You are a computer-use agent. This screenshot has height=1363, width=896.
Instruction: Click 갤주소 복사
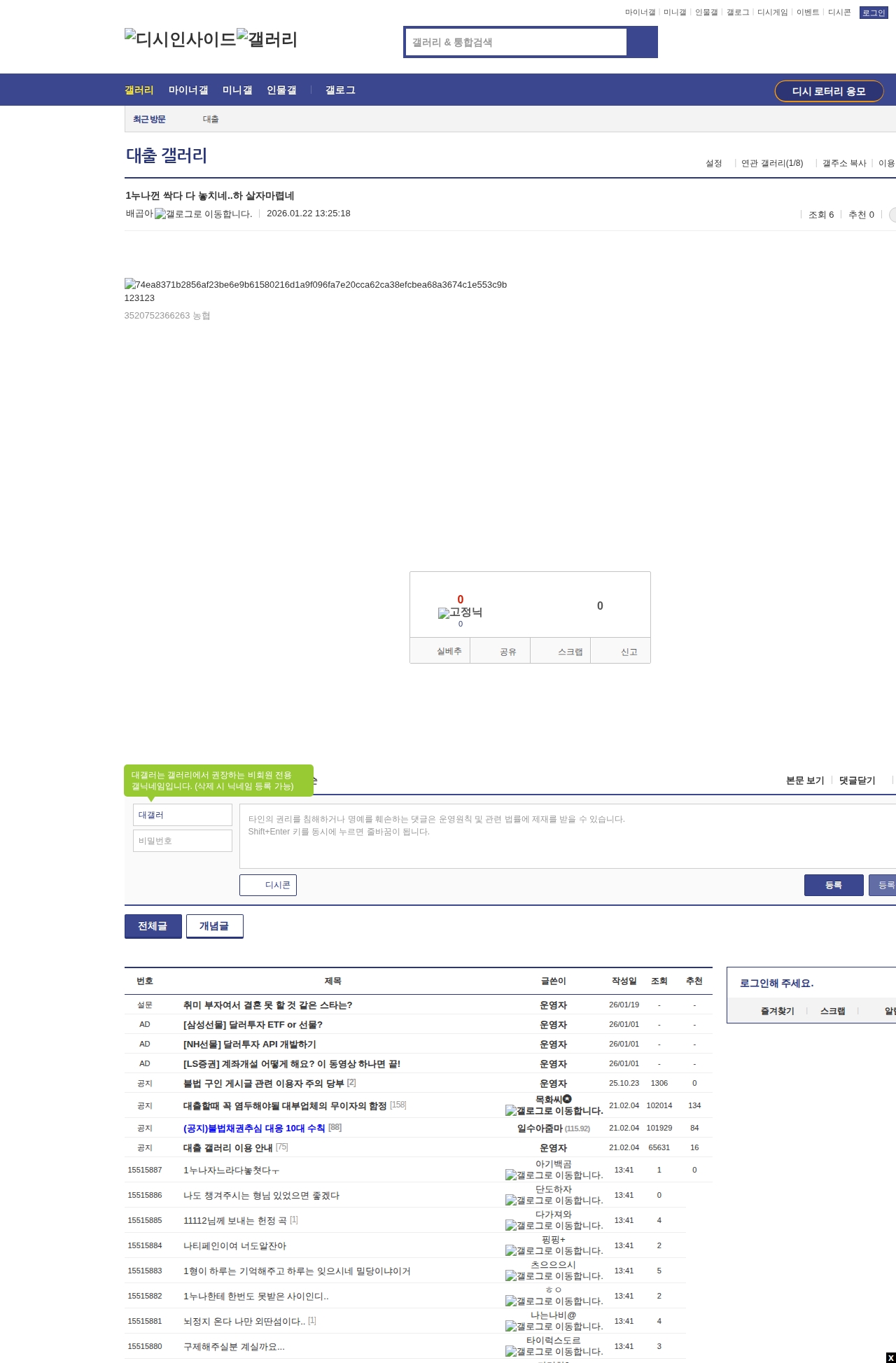pos(844,163)
